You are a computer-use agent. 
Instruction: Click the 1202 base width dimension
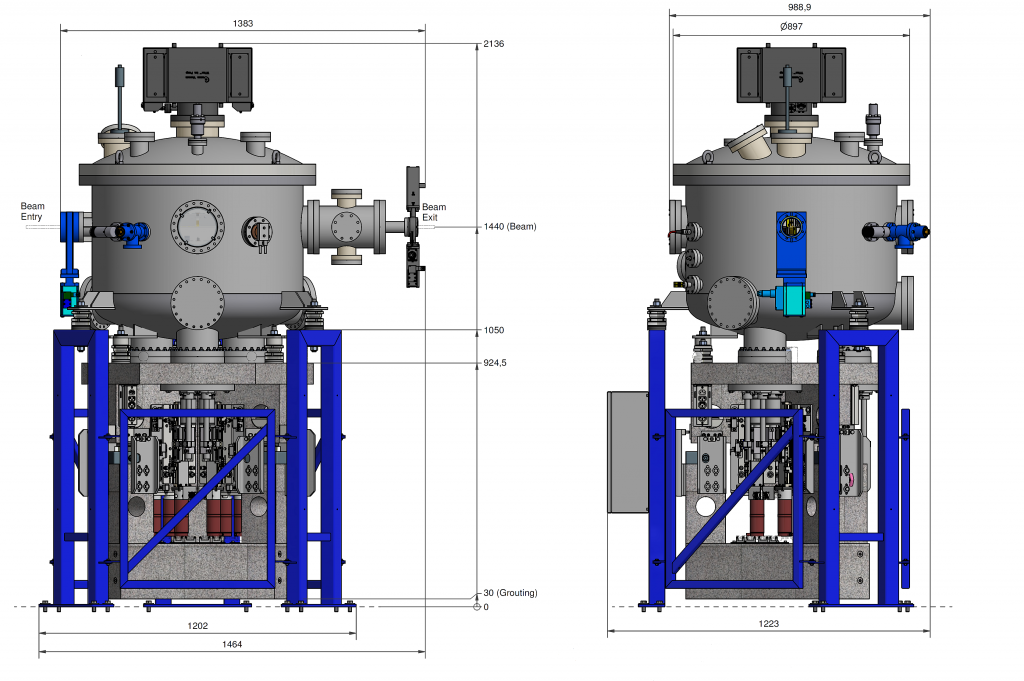pyautogui.click(x=197, y=626)
